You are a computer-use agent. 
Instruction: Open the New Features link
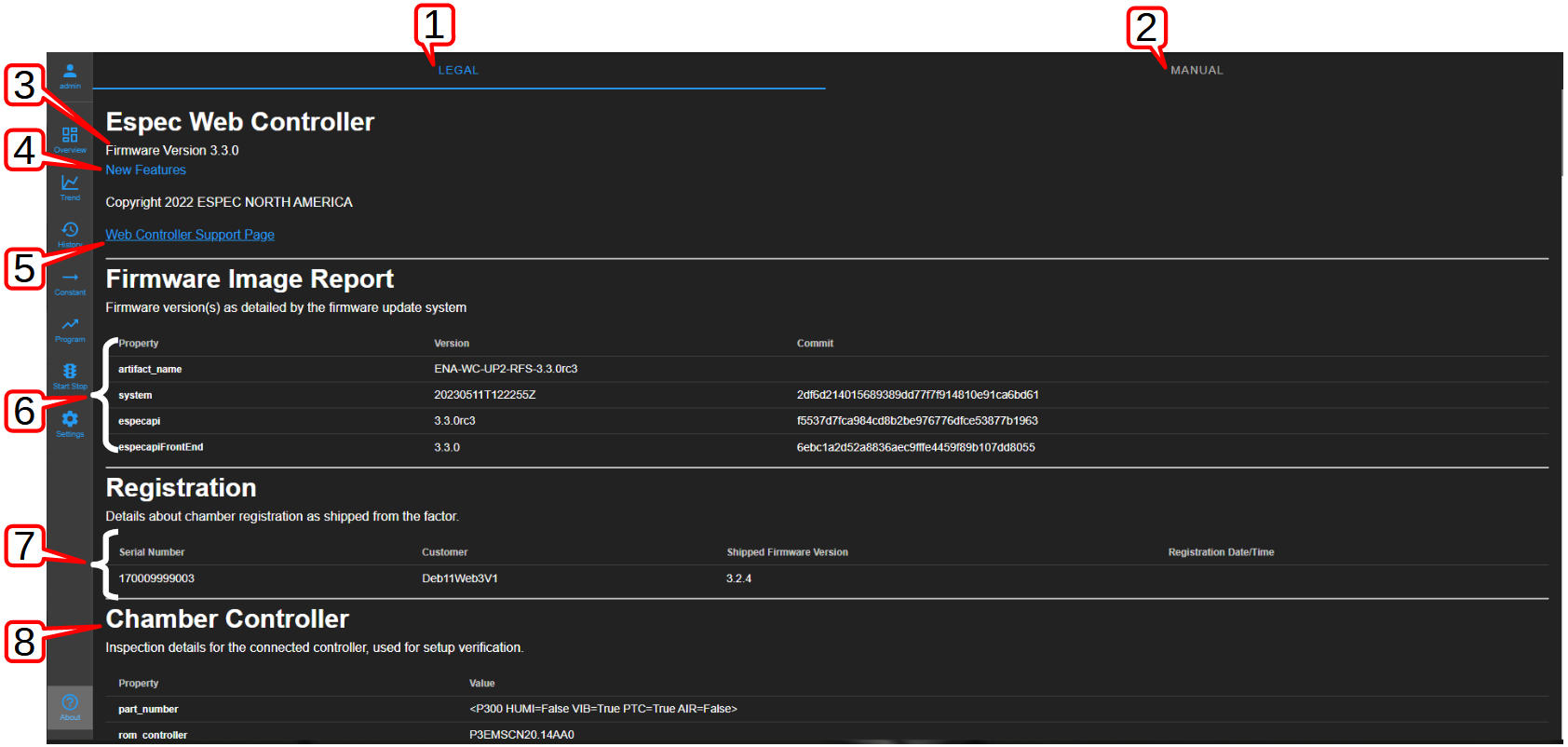tap(145, 170)
